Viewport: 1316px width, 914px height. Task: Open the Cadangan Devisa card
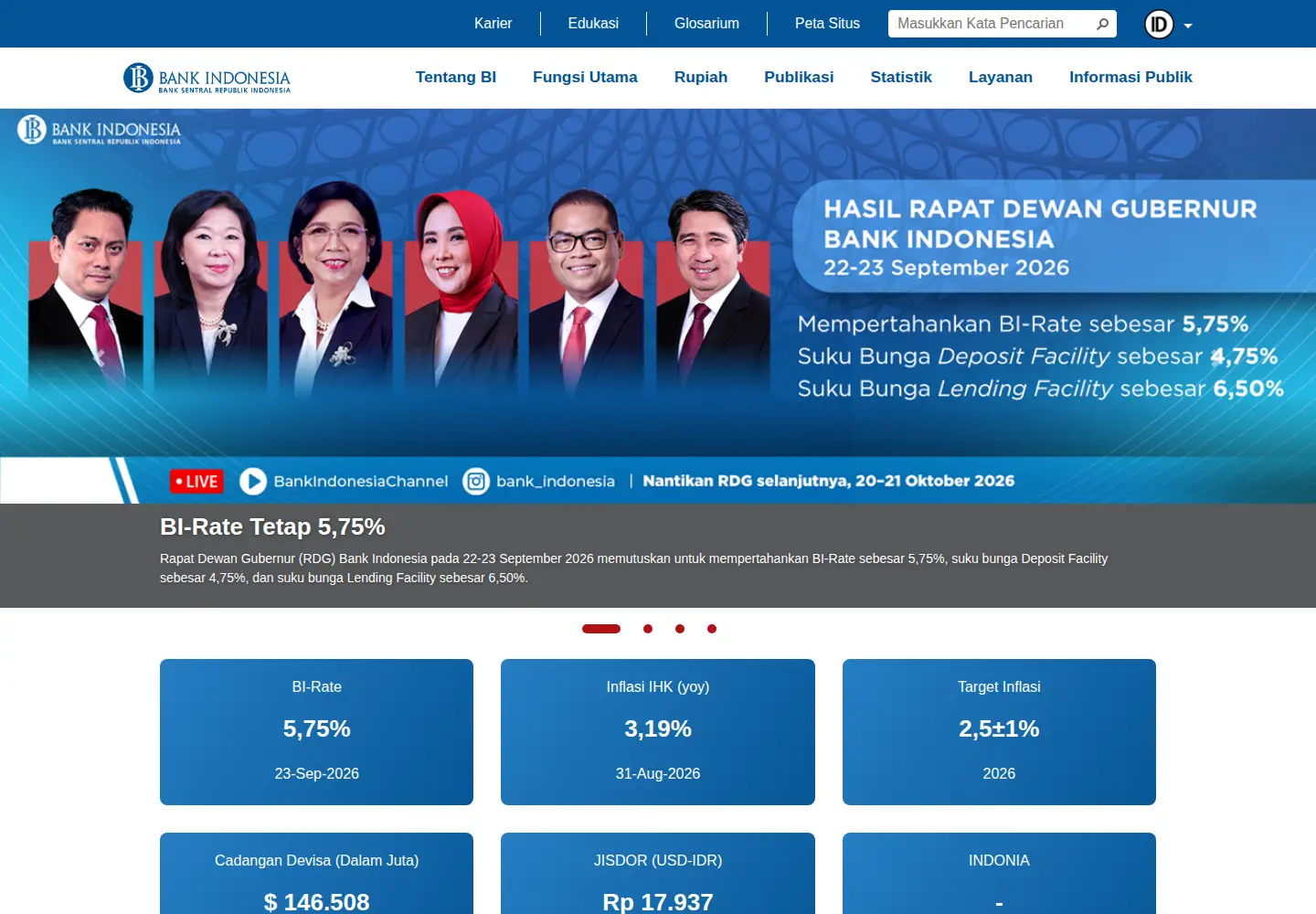(316, 874)
